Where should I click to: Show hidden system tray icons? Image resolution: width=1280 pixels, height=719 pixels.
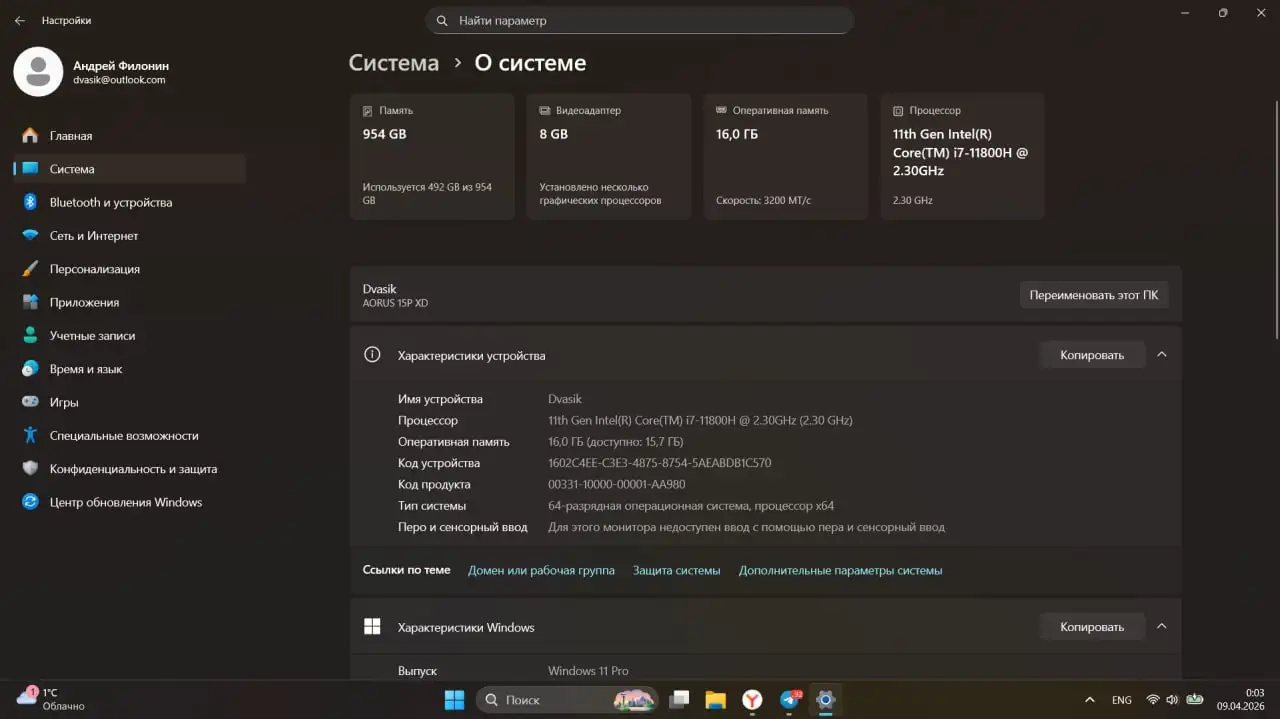point(1089,700)
